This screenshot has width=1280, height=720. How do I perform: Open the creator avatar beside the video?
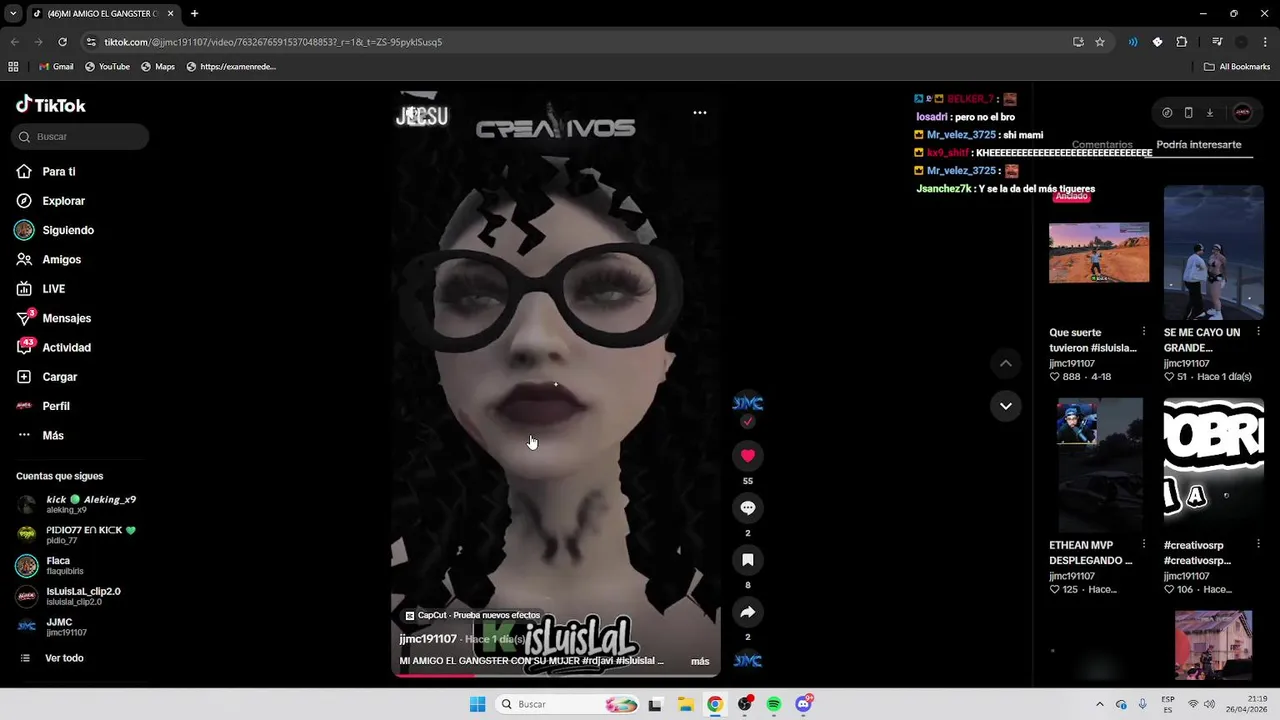747,403
